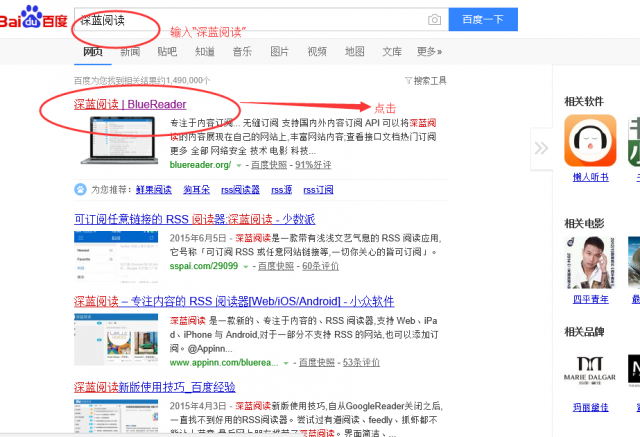Open the 少数派 RSS 阅读器 result
This screenshot has width=640, height=437.
[x=195, y=220]
